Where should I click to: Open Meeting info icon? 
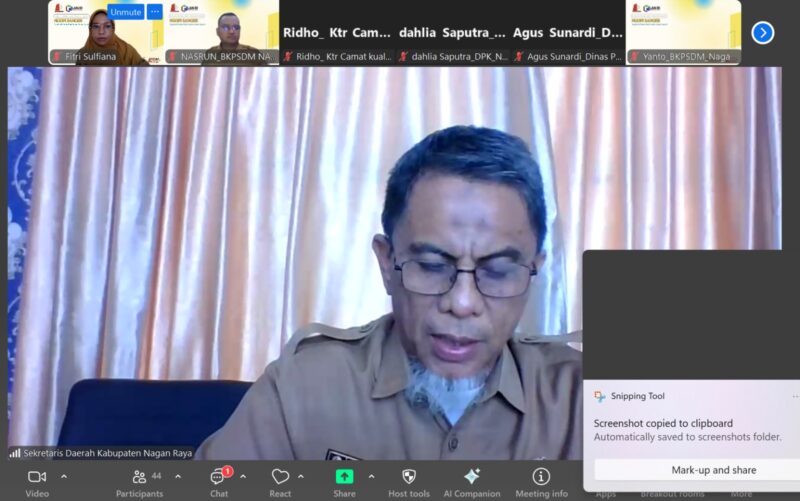pyautogui.click(x=541, y=477)
